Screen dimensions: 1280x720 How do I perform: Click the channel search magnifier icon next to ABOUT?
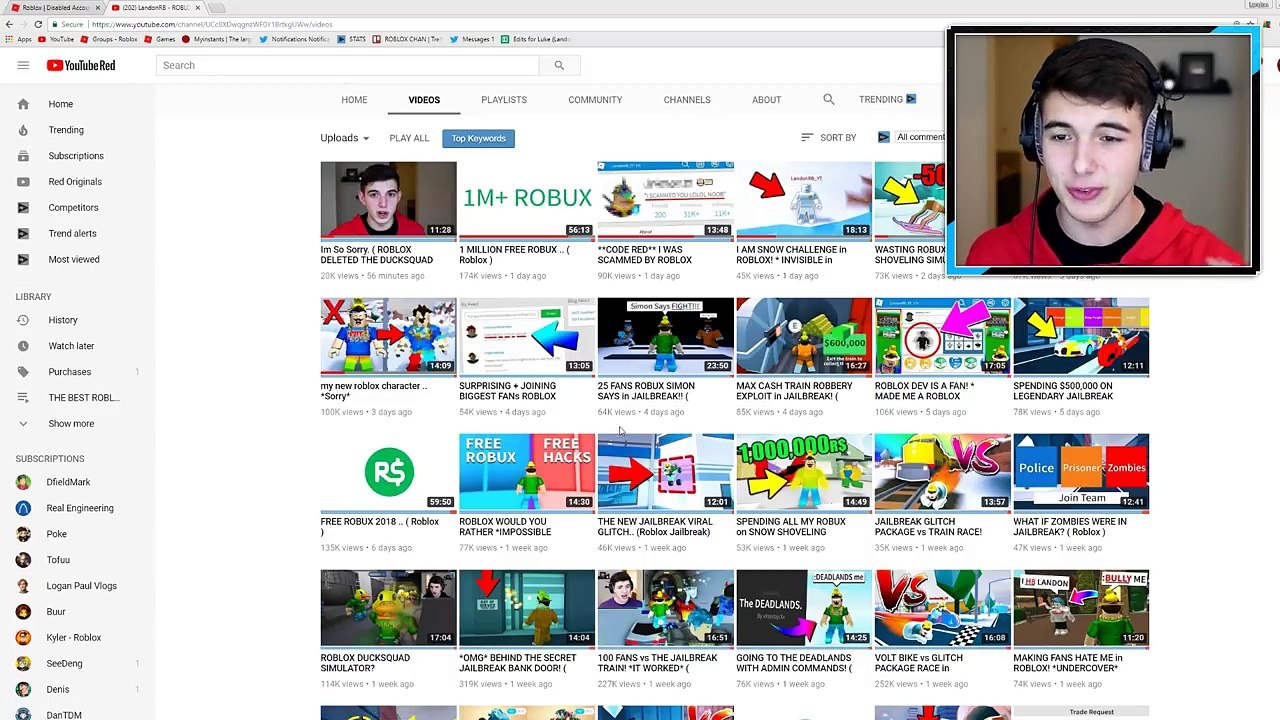pyautogui.click(x=828, y=100)
